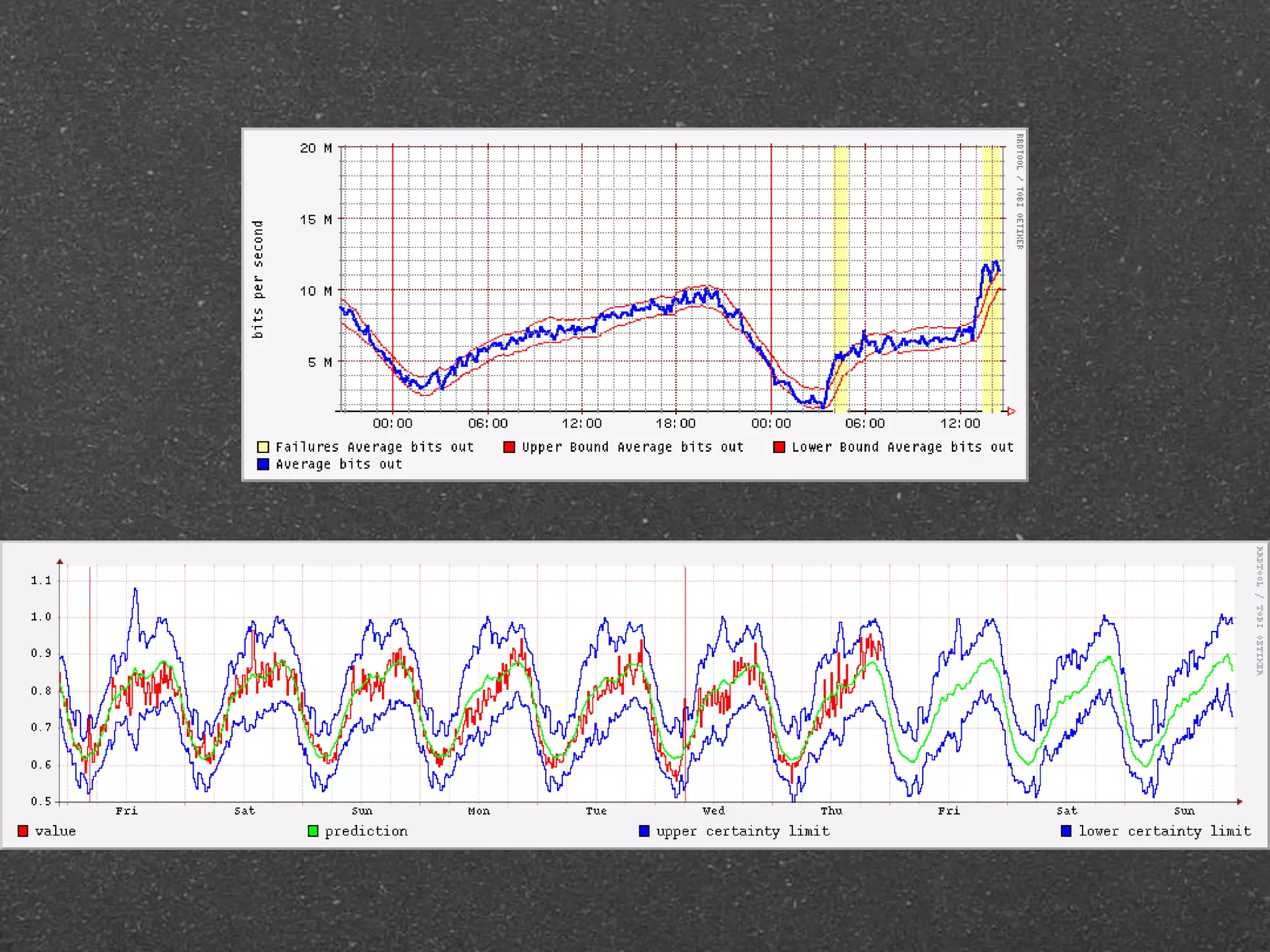Screen dimensions: 1270x952
Task: Click the bits per second axis title
Action: coord(258,280)
